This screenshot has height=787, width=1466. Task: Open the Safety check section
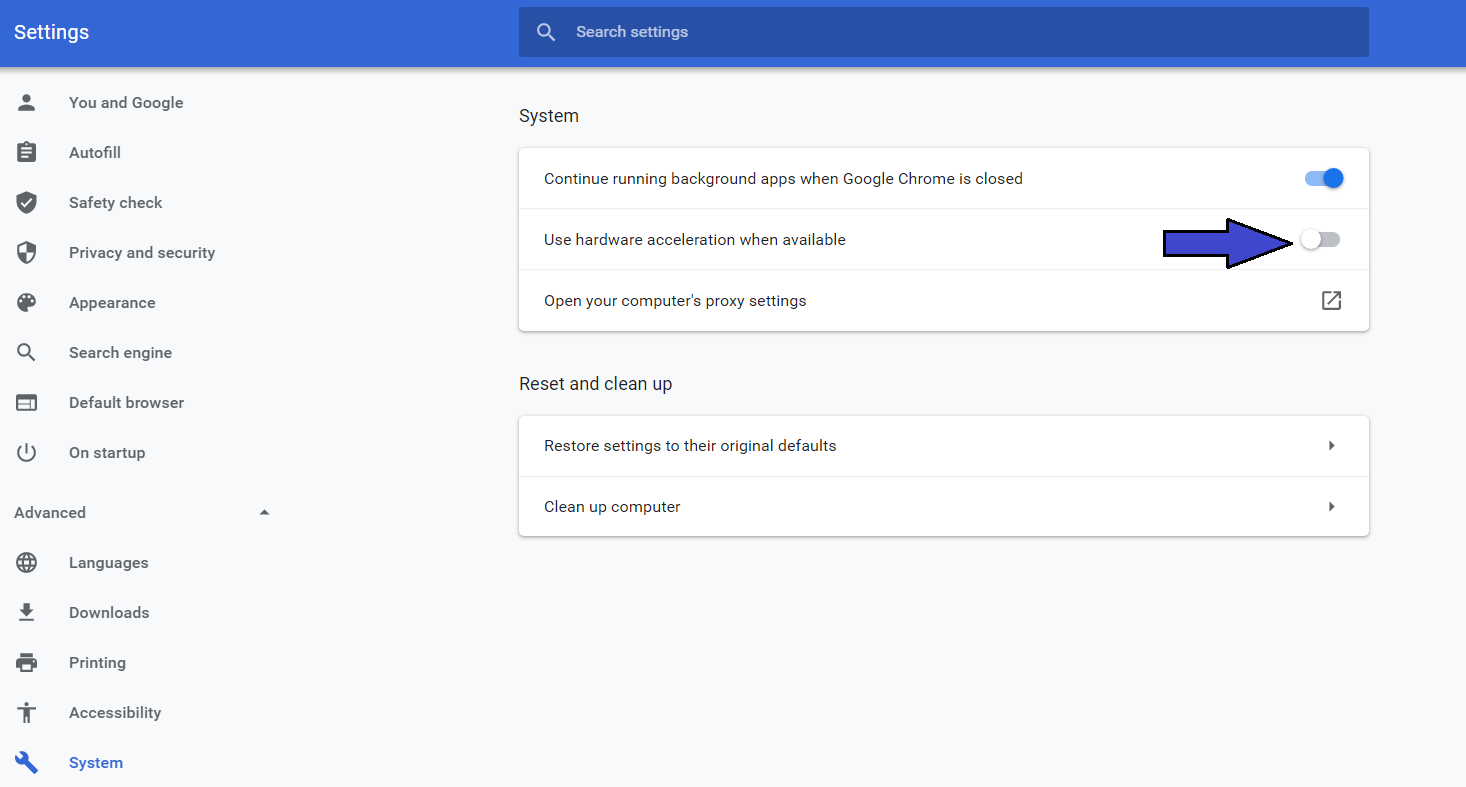point(115,202)
